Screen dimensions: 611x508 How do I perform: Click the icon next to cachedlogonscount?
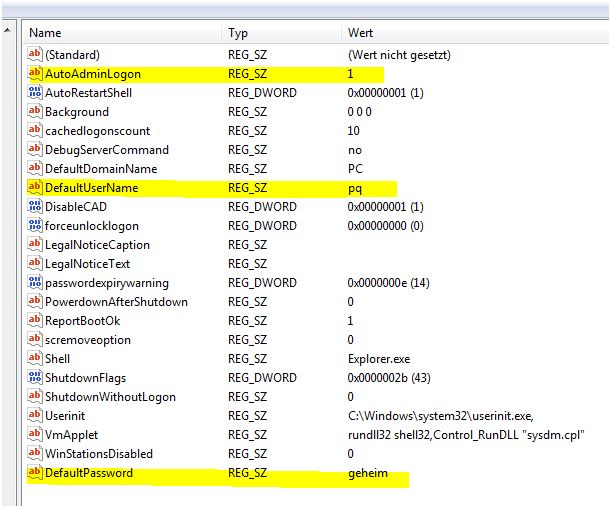34,130
